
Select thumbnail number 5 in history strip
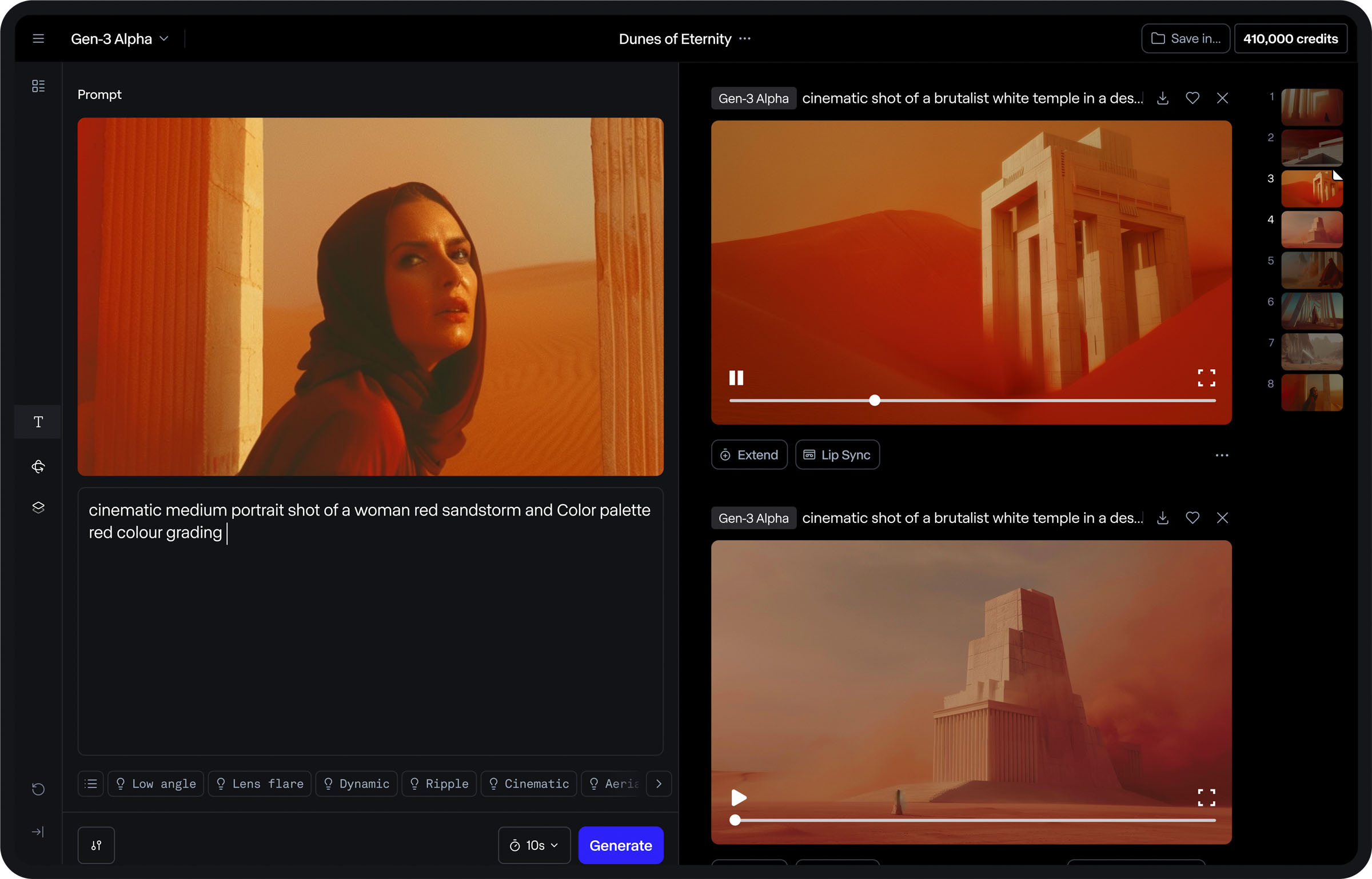[x=1311, y=270]
